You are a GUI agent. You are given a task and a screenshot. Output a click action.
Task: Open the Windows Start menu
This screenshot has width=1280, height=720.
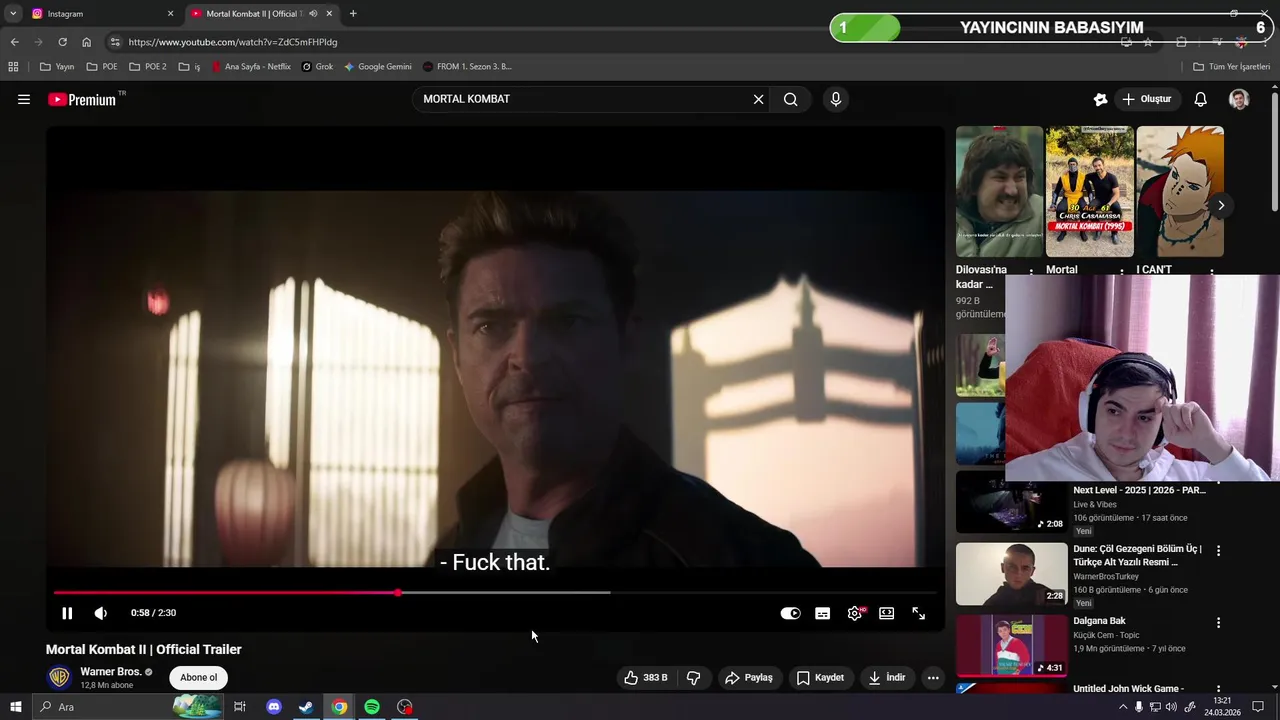point(15,707)
